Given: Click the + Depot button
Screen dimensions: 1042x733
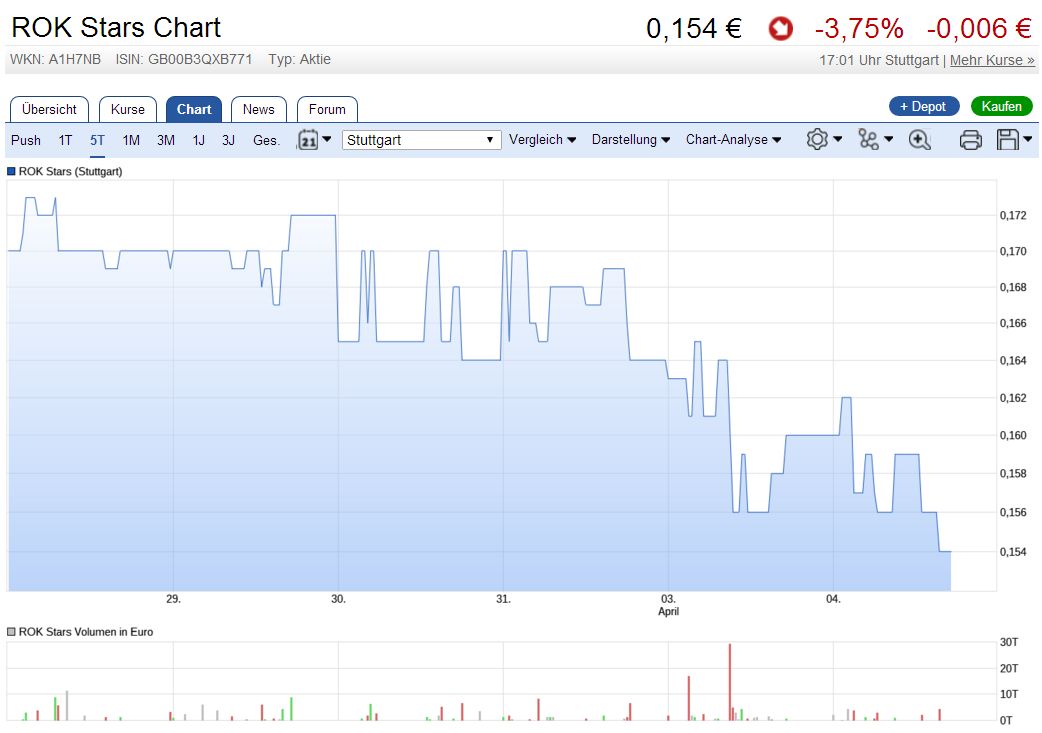Looking at the screenshot, I should click(924, 106).
